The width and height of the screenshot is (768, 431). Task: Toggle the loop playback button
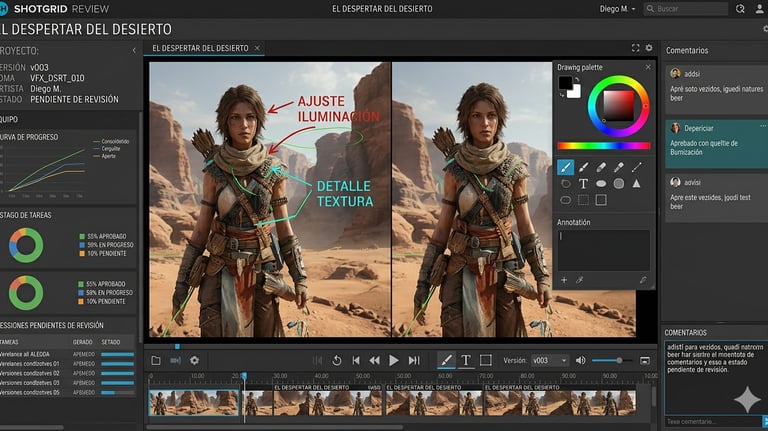point(337,360)
